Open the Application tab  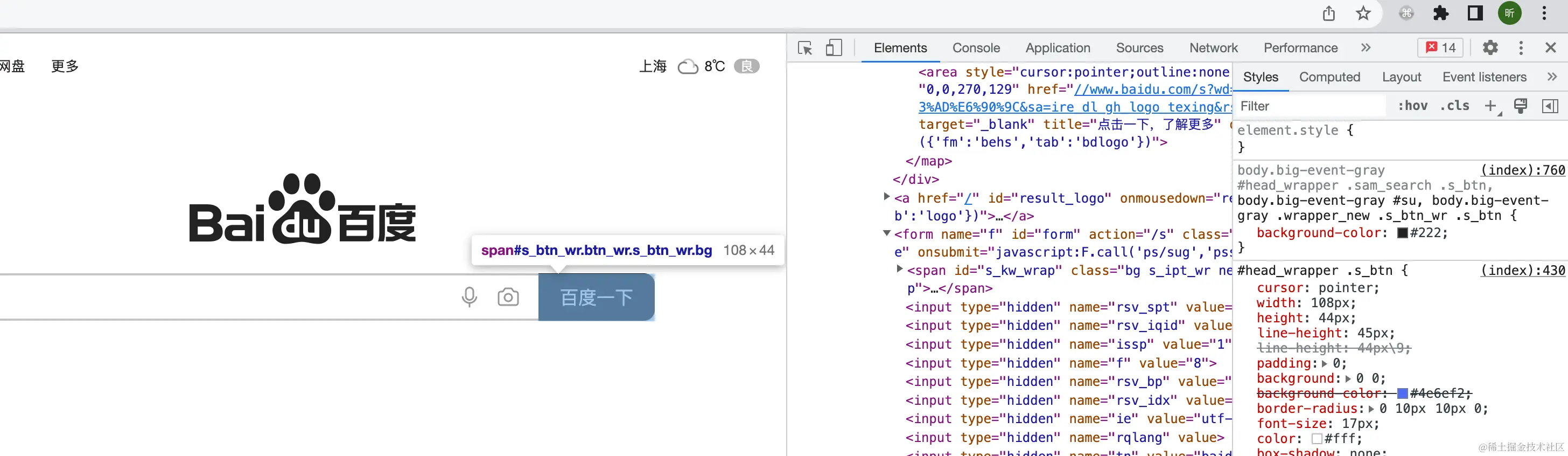click(1058, 47)
